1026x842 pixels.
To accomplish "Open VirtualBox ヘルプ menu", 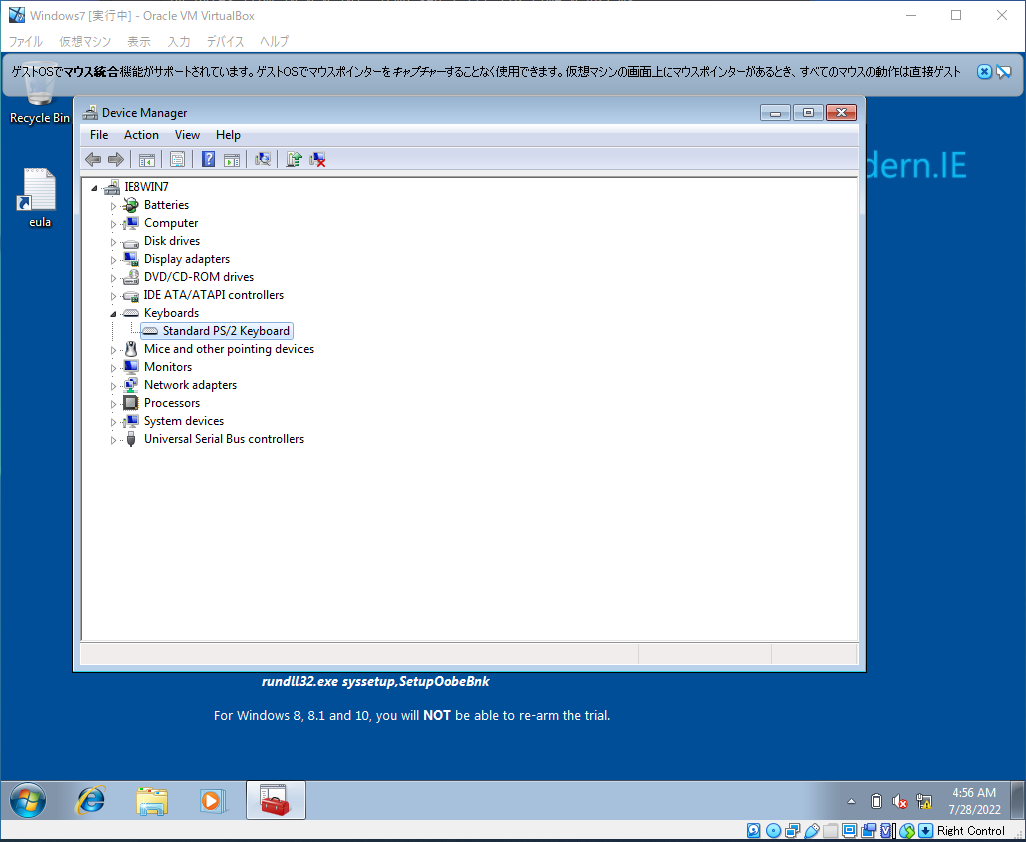I will pos(274,41).
